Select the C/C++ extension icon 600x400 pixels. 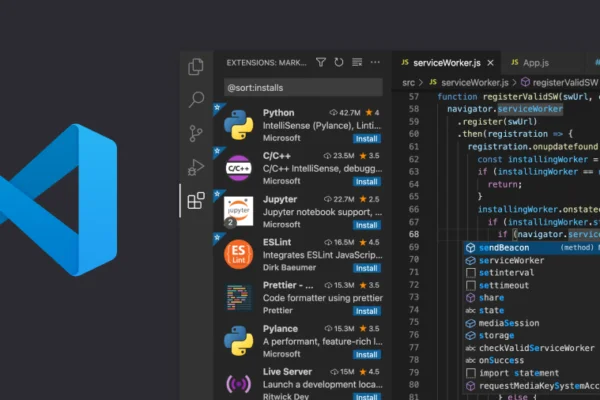pos(238,168)
